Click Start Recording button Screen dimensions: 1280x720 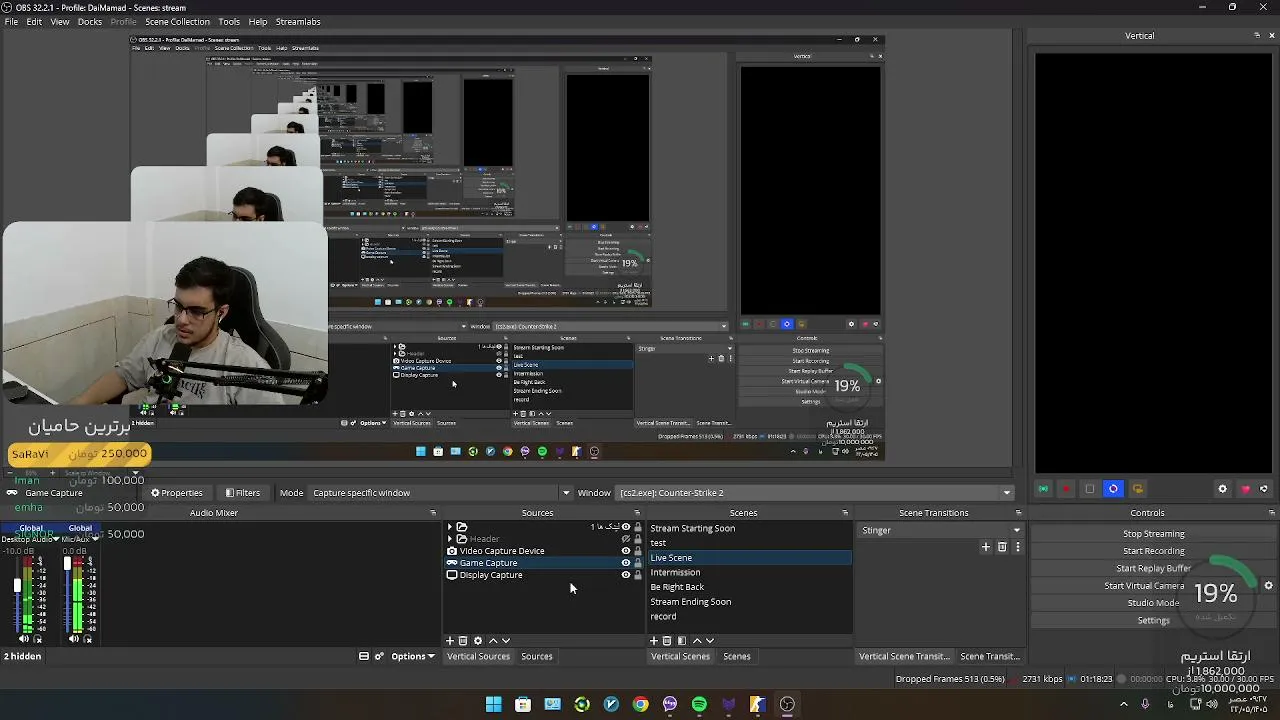click(1153, 551)
